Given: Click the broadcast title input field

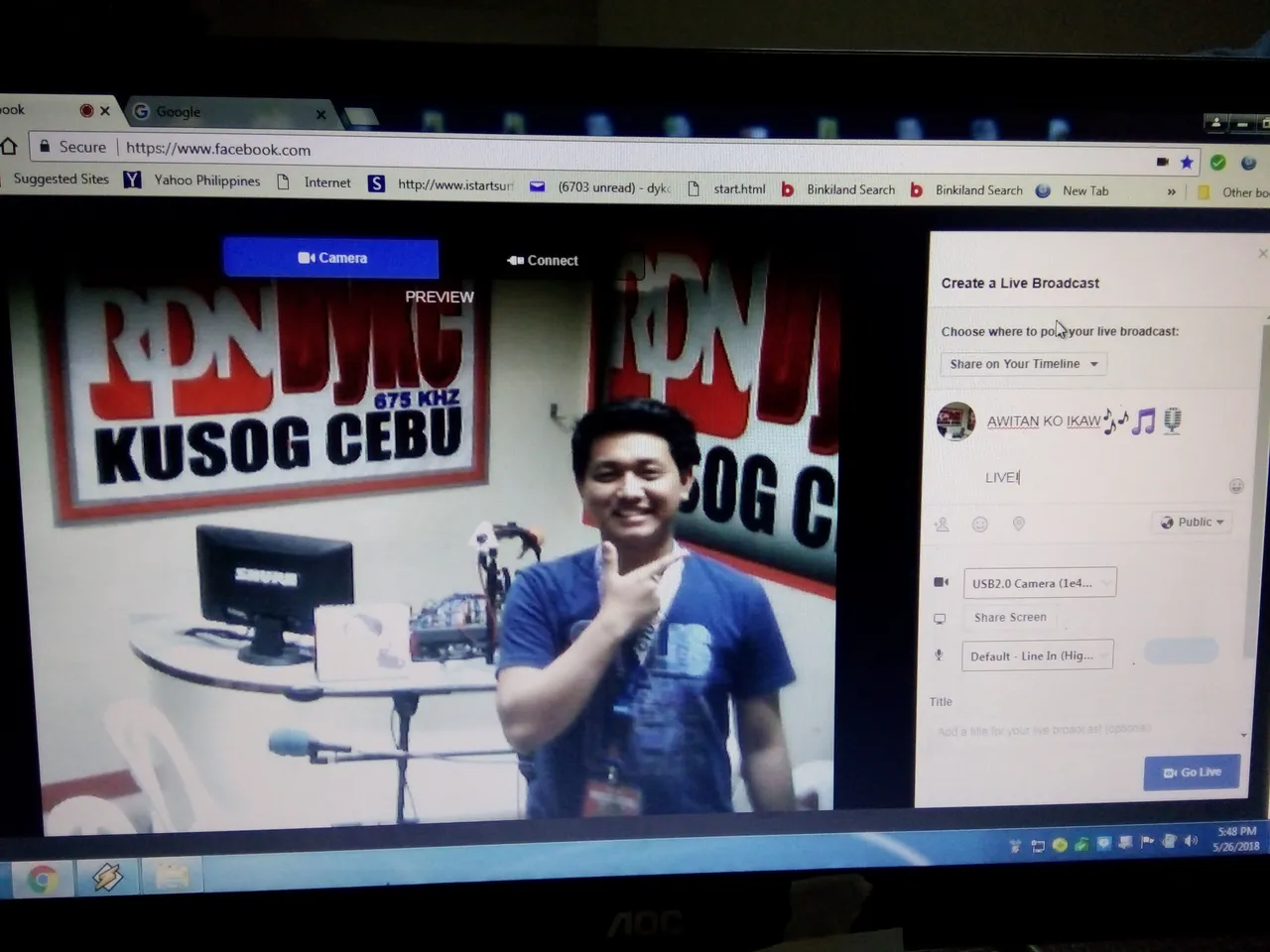Looking at the screenshot, I should coord(1085,730).
